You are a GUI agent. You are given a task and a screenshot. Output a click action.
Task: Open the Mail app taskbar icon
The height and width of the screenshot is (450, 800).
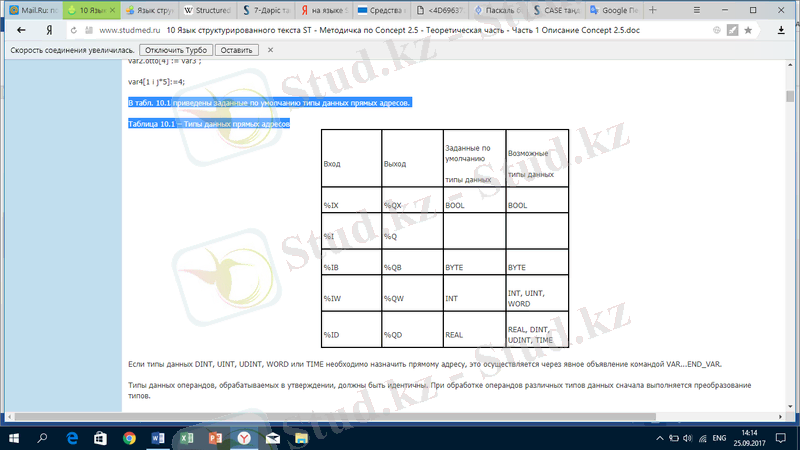click(x=272, y=438)
